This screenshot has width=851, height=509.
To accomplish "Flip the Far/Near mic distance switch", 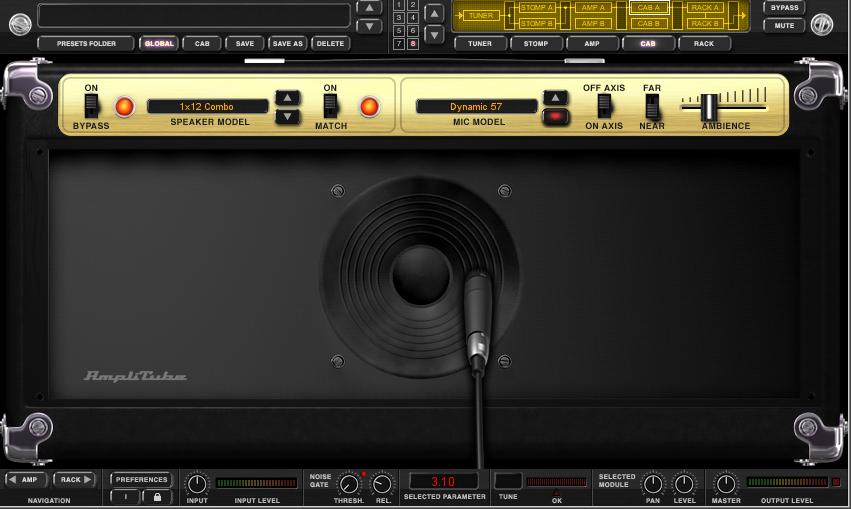I will click(x=652, y=106).
